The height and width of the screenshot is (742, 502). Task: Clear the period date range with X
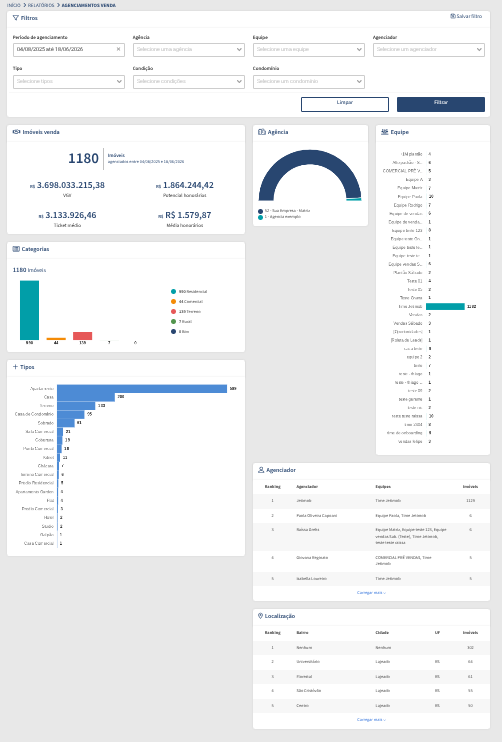pyautogui.click(x=118, y=49)
